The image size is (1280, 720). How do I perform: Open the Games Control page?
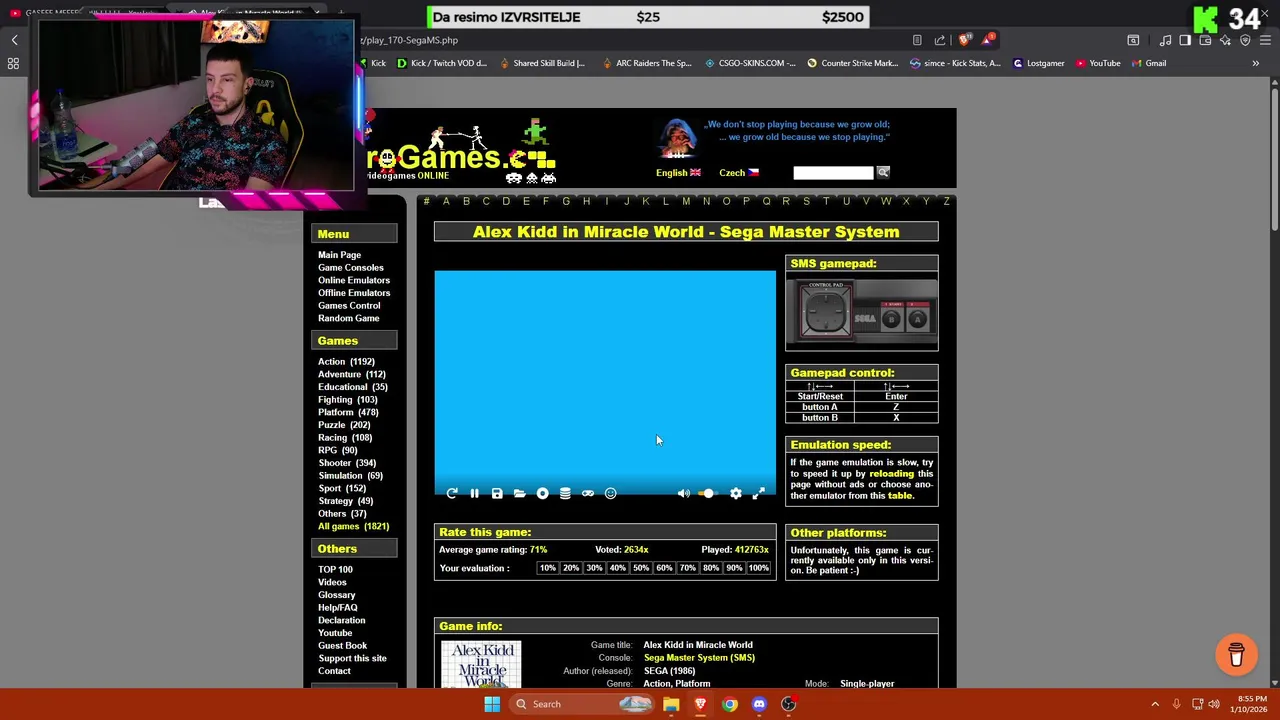click(x=349, y=305)
